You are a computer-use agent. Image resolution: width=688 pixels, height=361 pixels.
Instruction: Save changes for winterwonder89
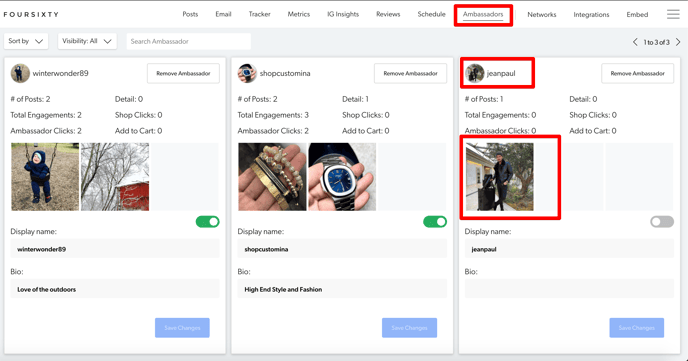click(x=182, y=328)
